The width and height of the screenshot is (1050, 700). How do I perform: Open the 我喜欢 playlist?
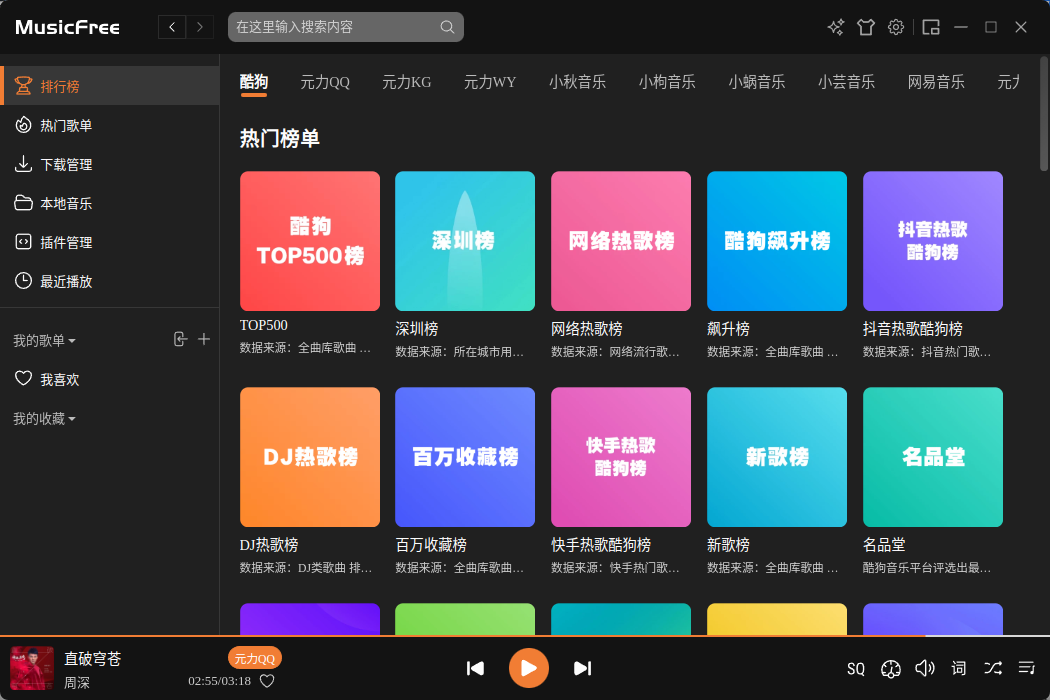coord(110,380)
